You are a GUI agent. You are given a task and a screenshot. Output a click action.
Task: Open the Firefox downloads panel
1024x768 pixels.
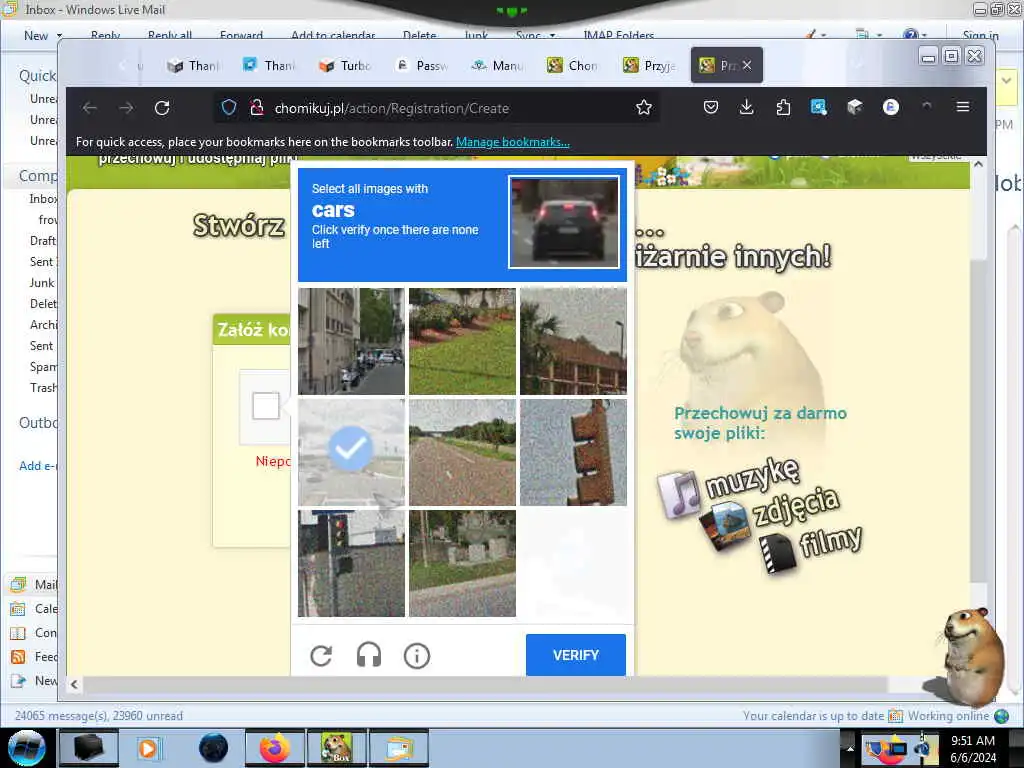pos(746,107)
